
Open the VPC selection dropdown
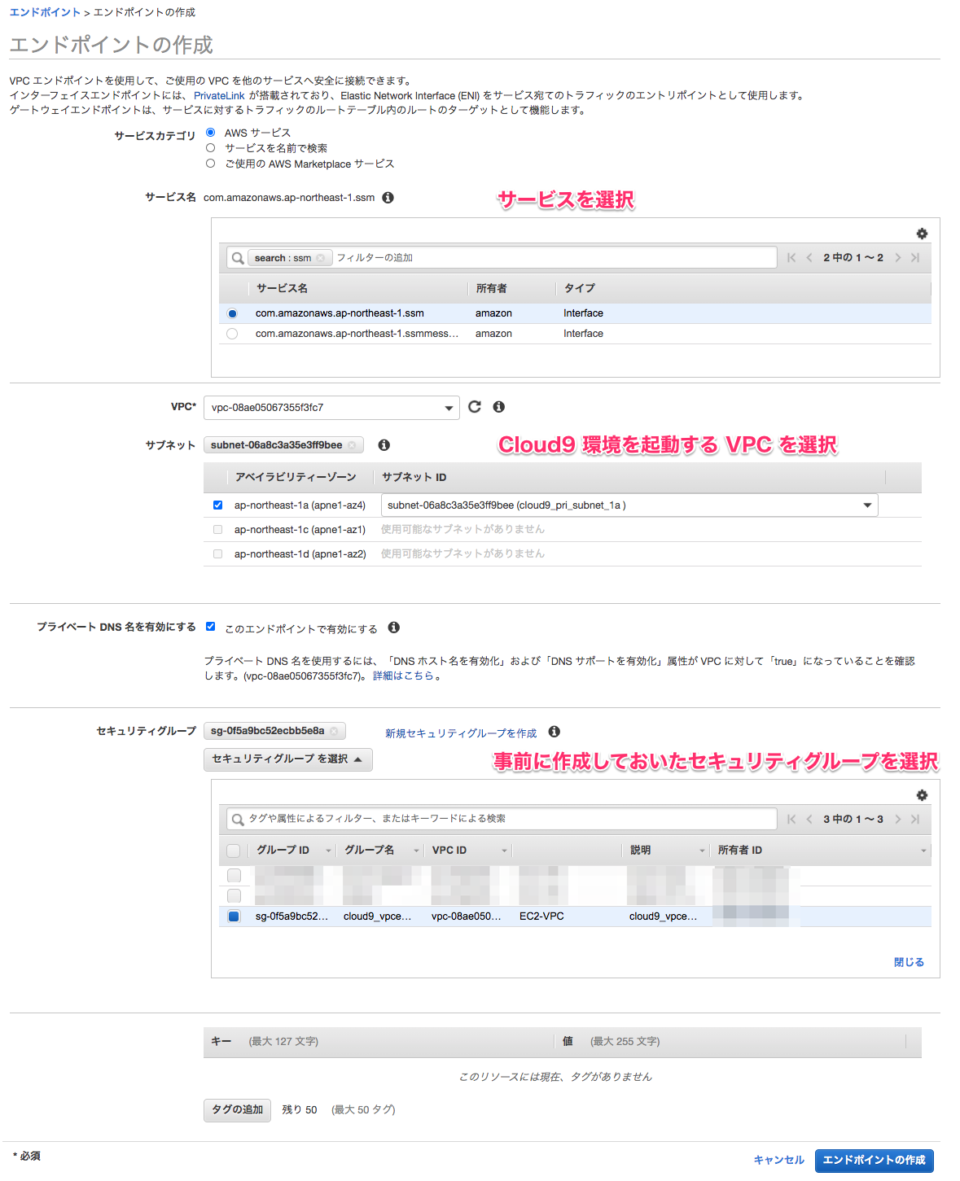tap(448, 407)
